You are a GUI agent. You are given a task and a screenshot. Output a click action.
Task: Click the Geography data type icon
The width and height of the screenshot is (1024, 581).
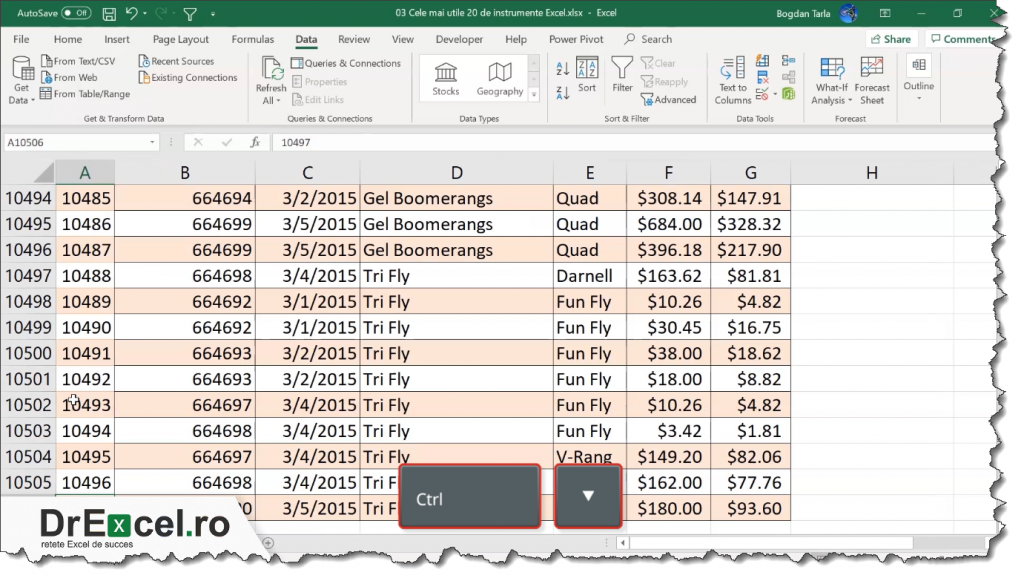tap(502, 74)
